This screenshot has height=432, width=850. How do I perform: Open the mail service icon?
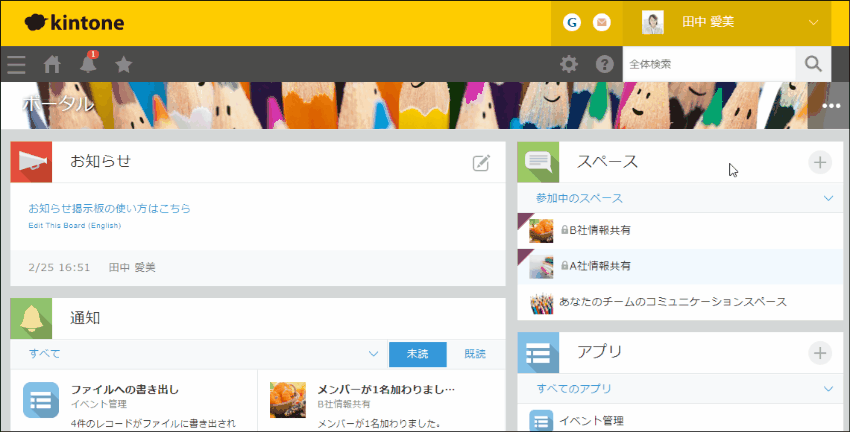coord(602,22)
